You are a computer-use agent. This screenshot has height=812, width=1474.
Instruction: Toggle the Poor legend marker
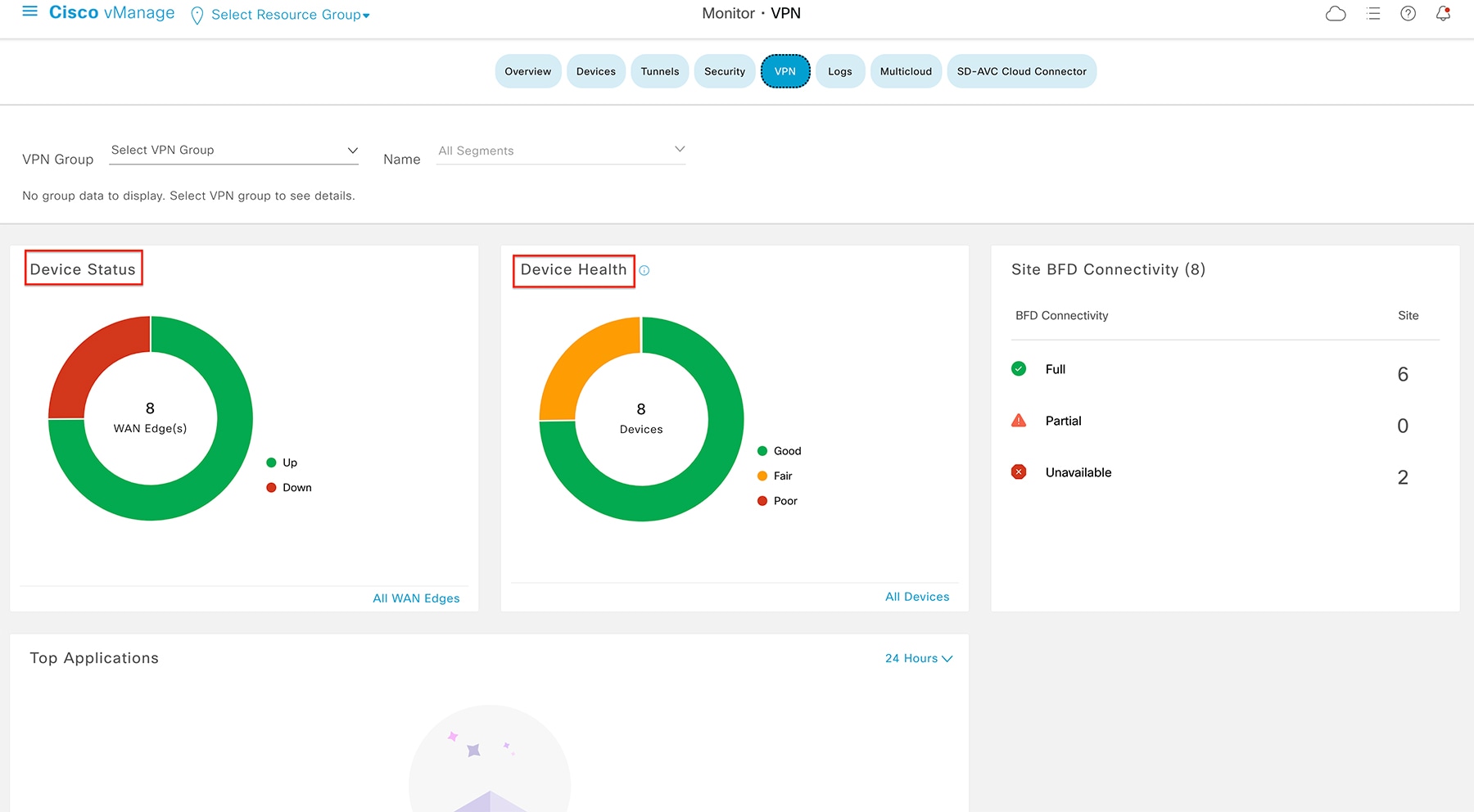[762, 501]
